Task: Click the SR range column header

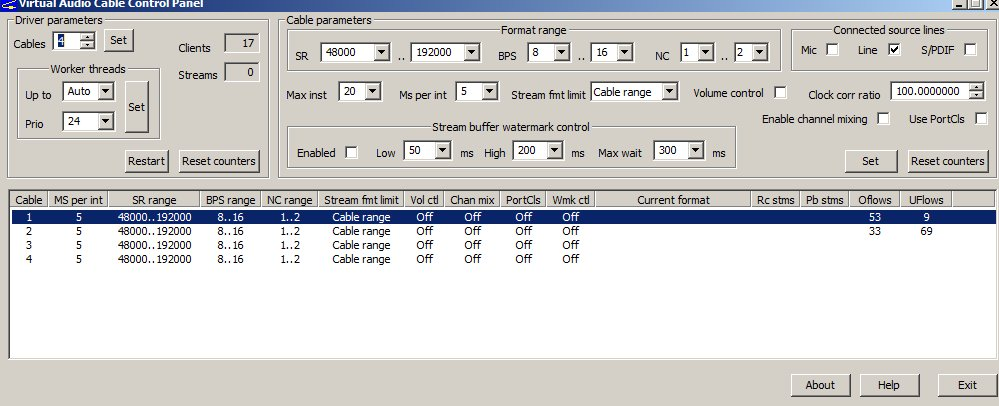Action: tap(154, 199)
